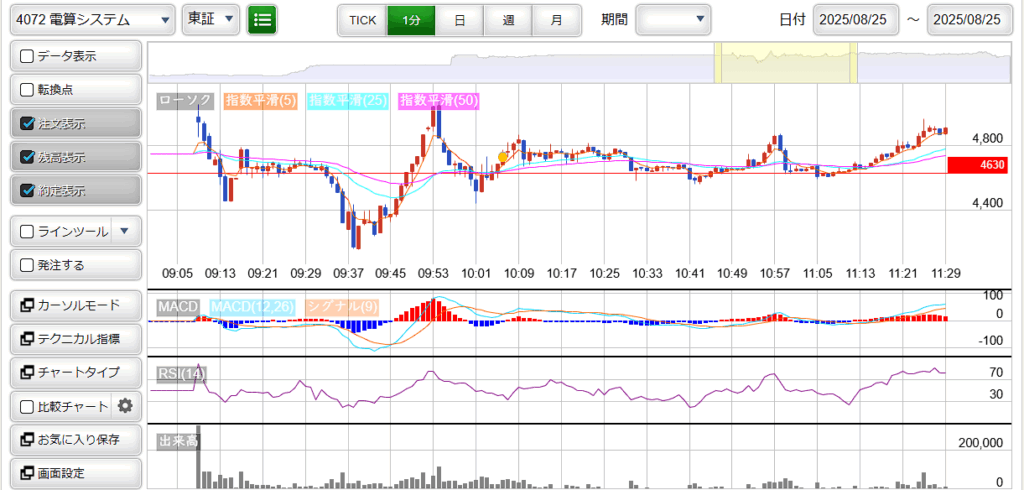Click 指数平滑(5) legend label
The width and height of the screenshot is (1024, 490).
261,101
